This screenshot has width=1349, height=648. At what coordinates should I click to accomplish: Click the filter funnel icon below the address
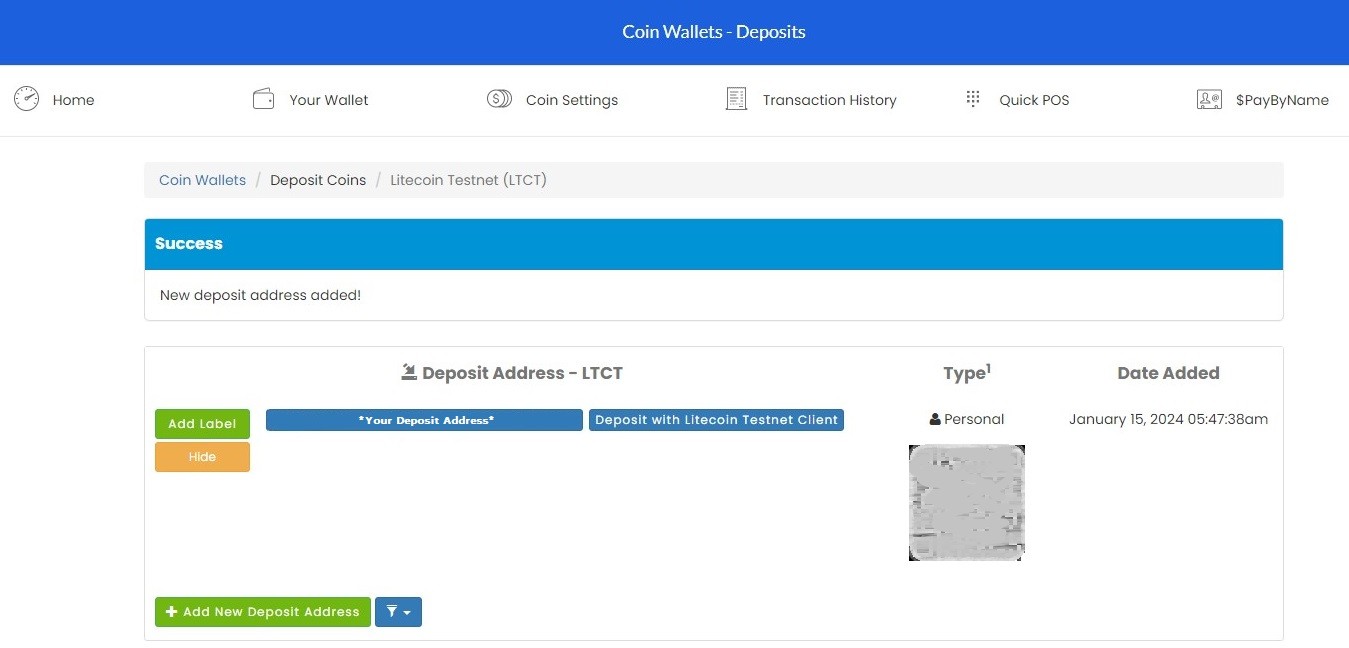tap(392, 612)
